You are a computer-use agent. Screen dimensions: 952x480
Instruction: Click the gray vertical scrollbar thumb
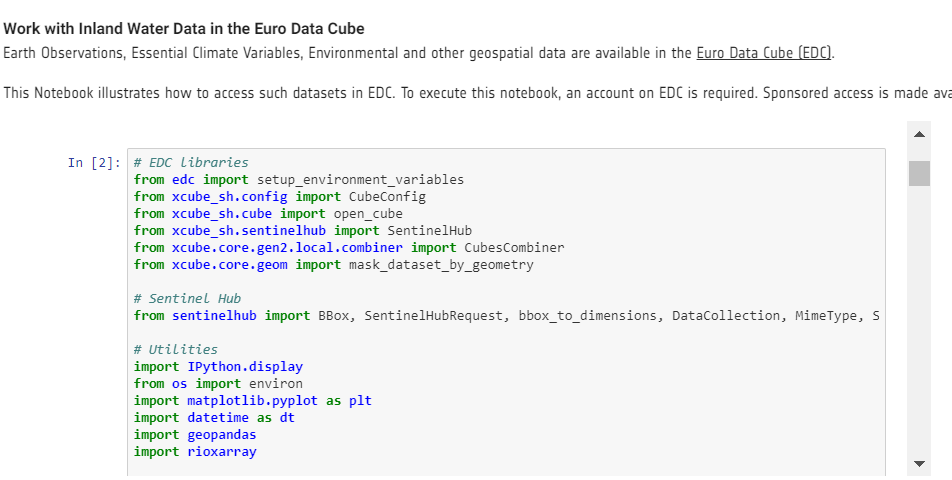(919, 174)
